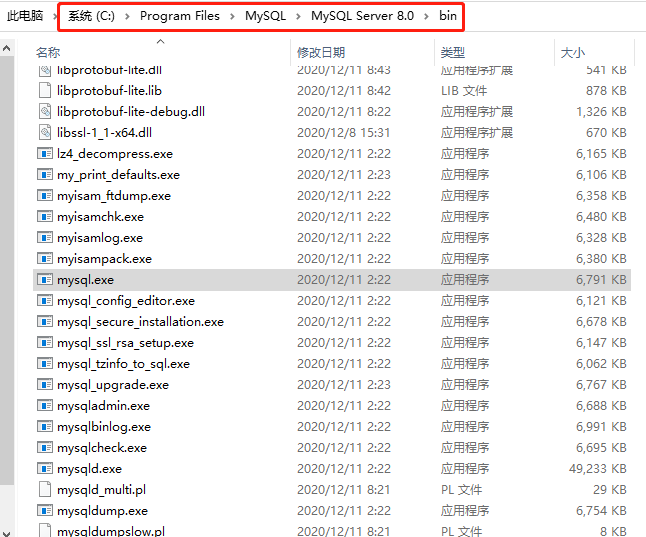
Task: Click the lz4_decompress.exe application icon
Action: pyautogui.click(x=44, y=153)
